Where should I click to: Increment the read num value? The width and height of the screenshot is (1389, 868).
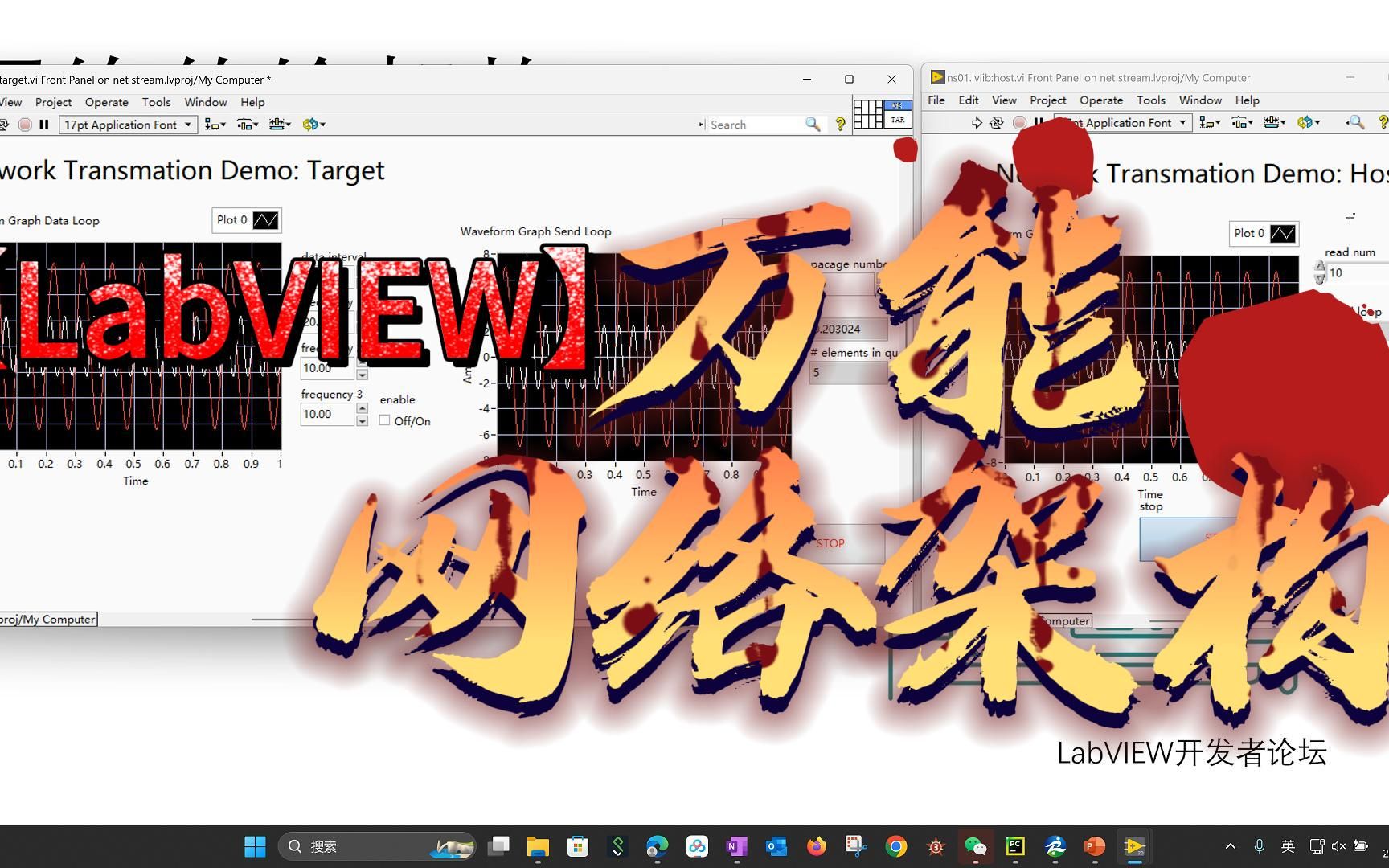pyautogui.click(x=1319, y=268)
